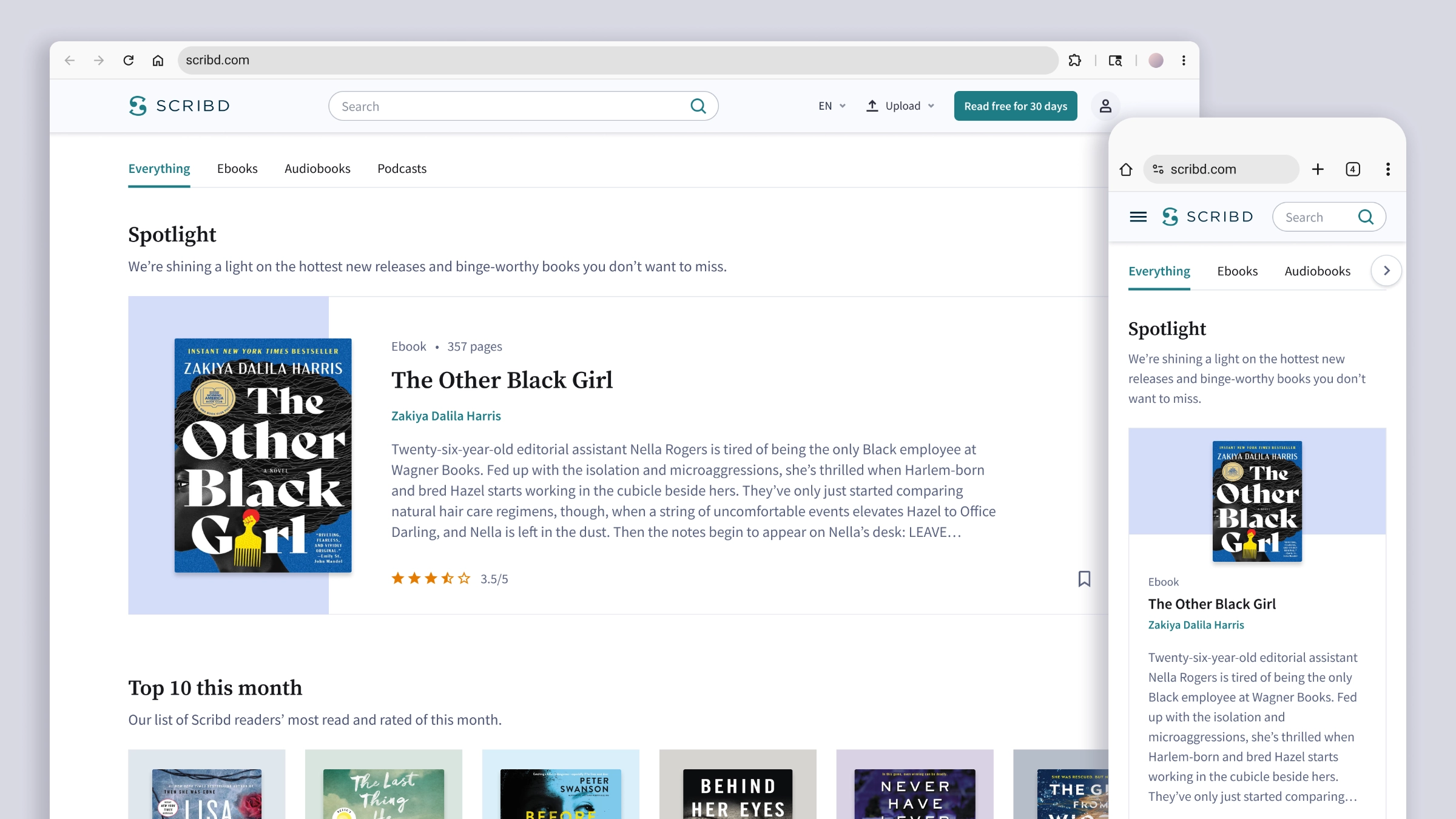Switch to the Podcasts tab on desktop
1456x819 pixels.
(402, 169)
